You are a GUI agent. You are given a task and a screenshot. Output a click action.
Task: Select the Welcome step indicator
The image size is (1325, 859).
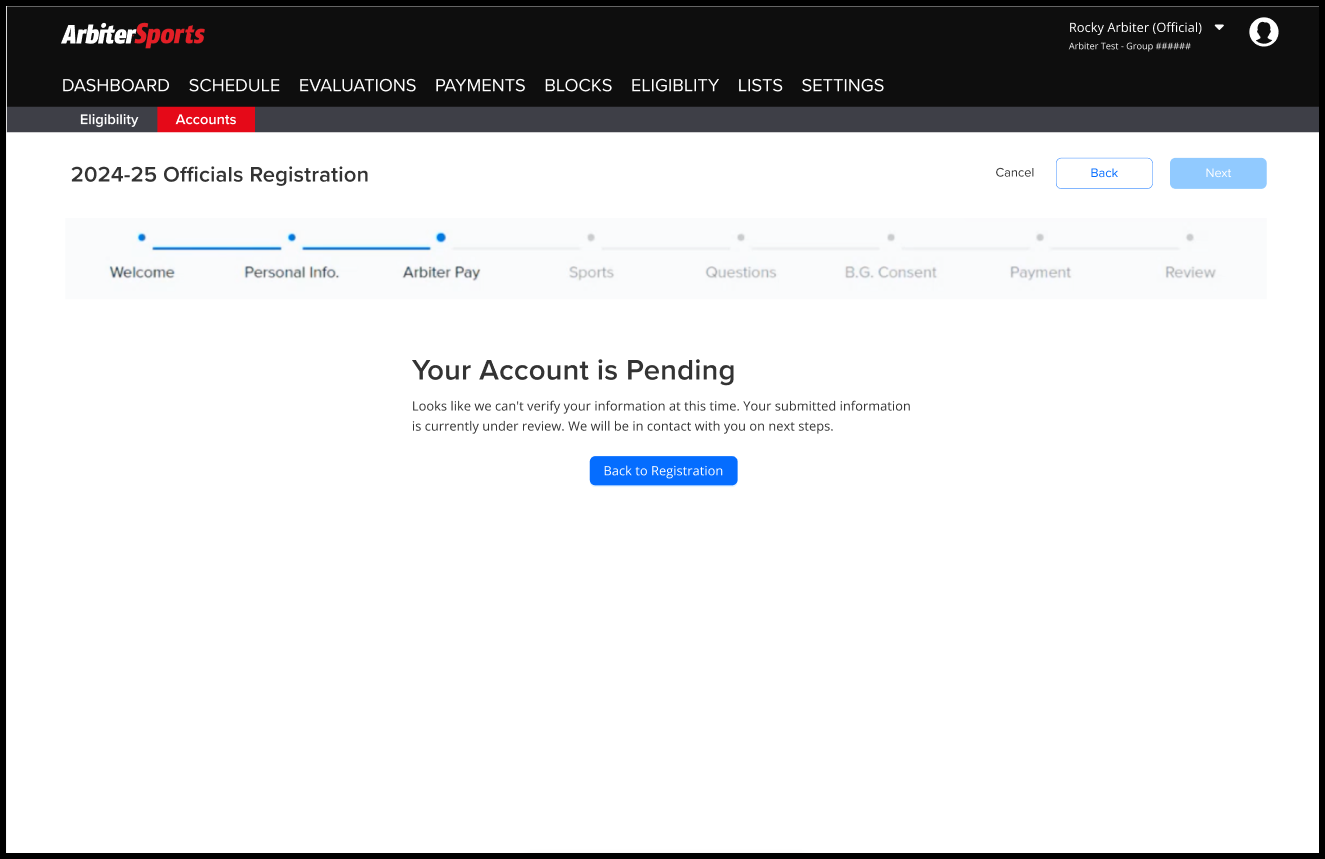click(141, 237)
